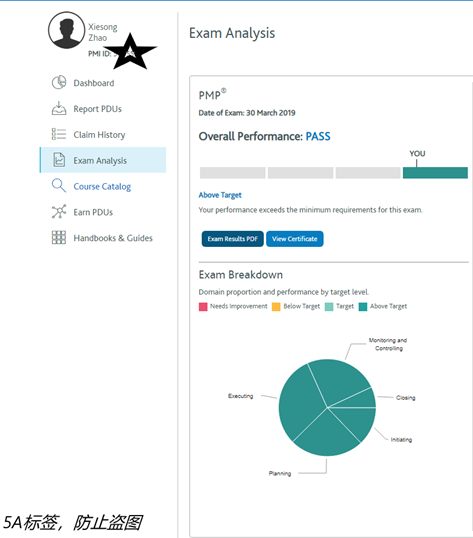The image size is (473, 538).
Task: Click the dark teal Above Target legend swatch
Action: point(363,306)
